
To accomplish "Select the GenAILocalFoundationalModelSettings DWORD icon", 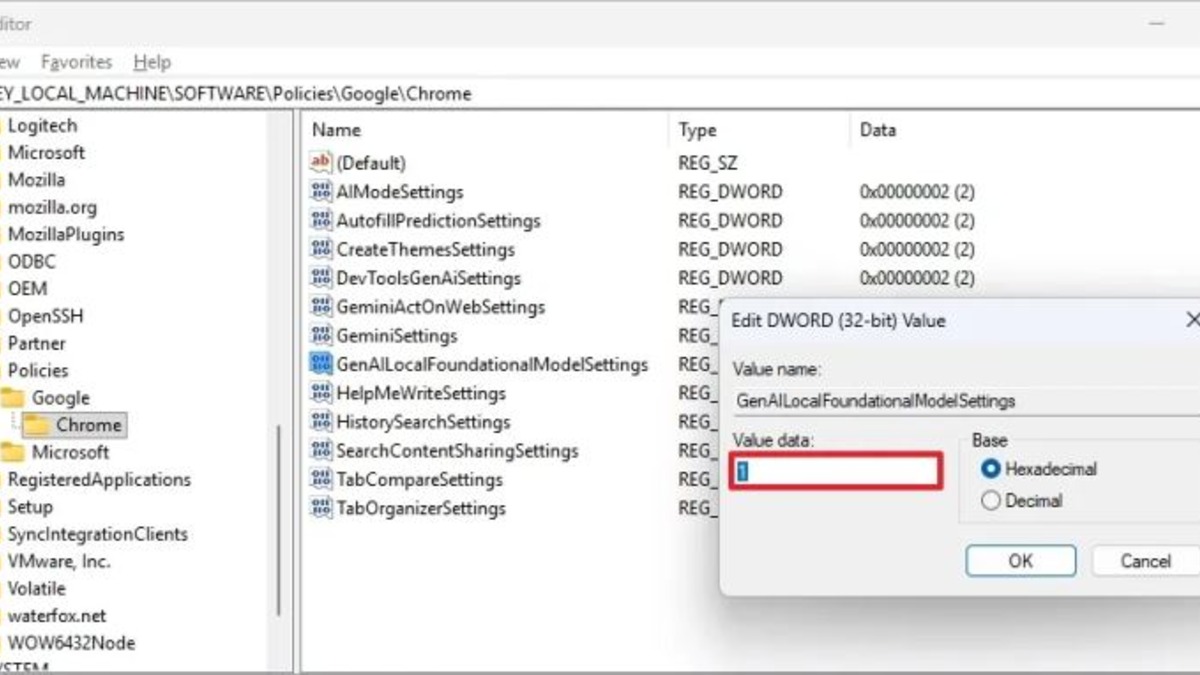I will click(320, 364).
